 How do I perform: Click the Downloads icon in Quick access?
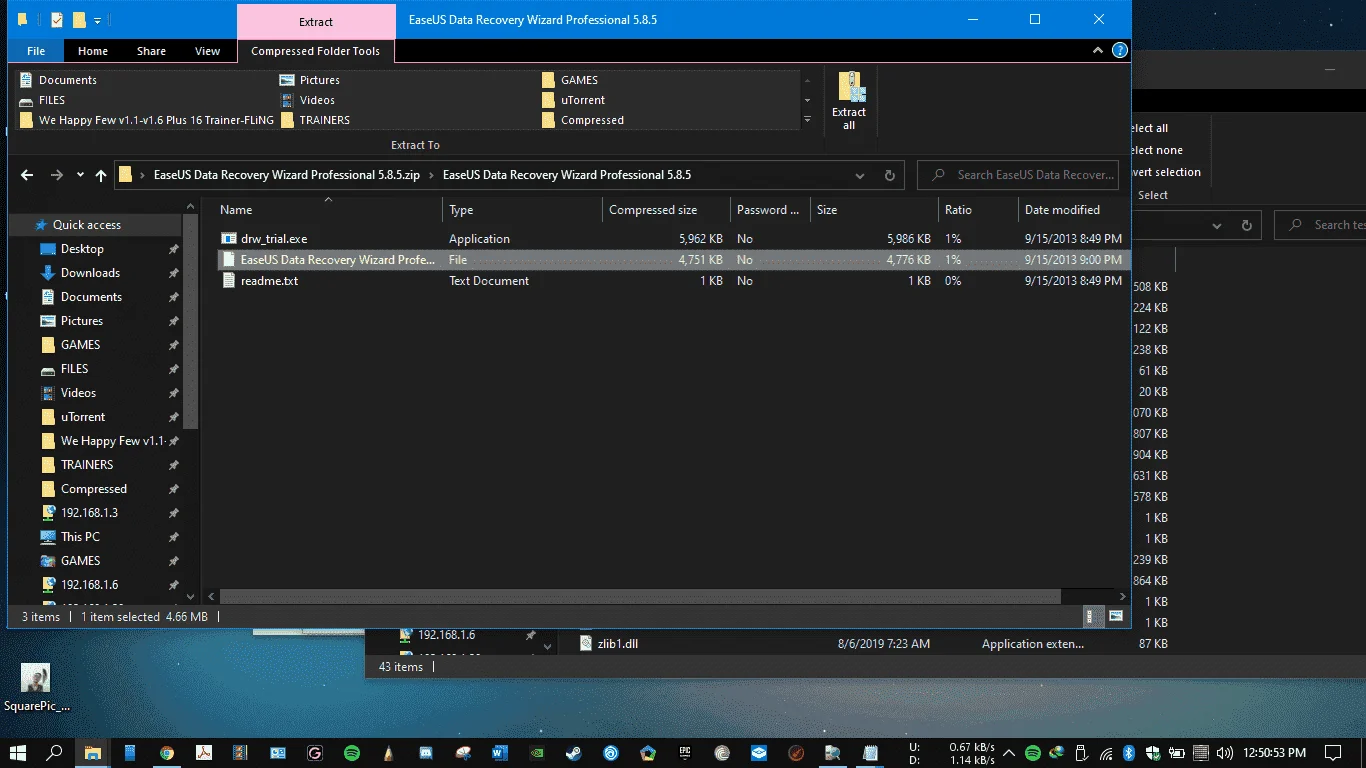(x=47, y=273)
